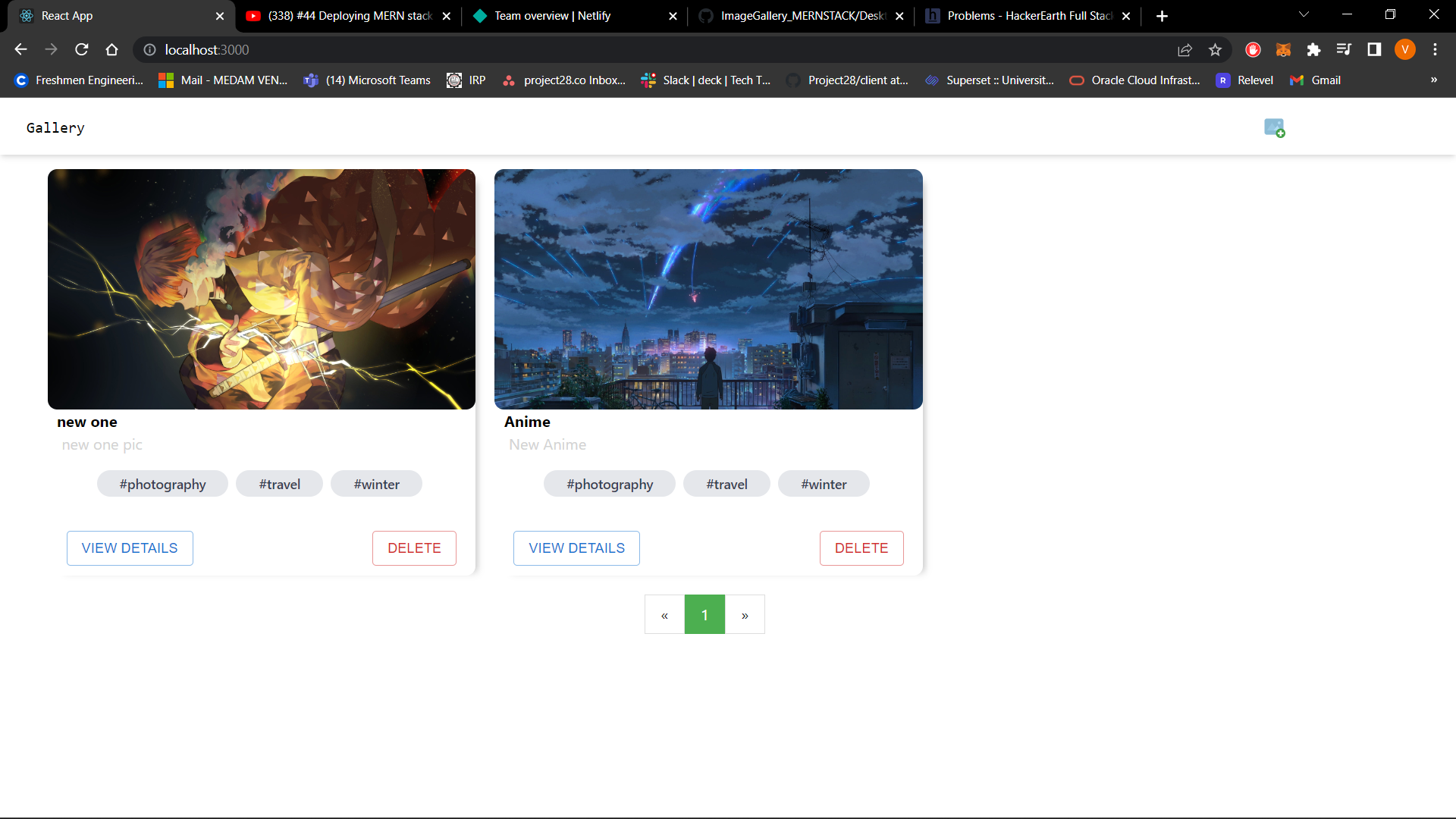Show more bookmarks with double chevron

tap(1434, 80)
